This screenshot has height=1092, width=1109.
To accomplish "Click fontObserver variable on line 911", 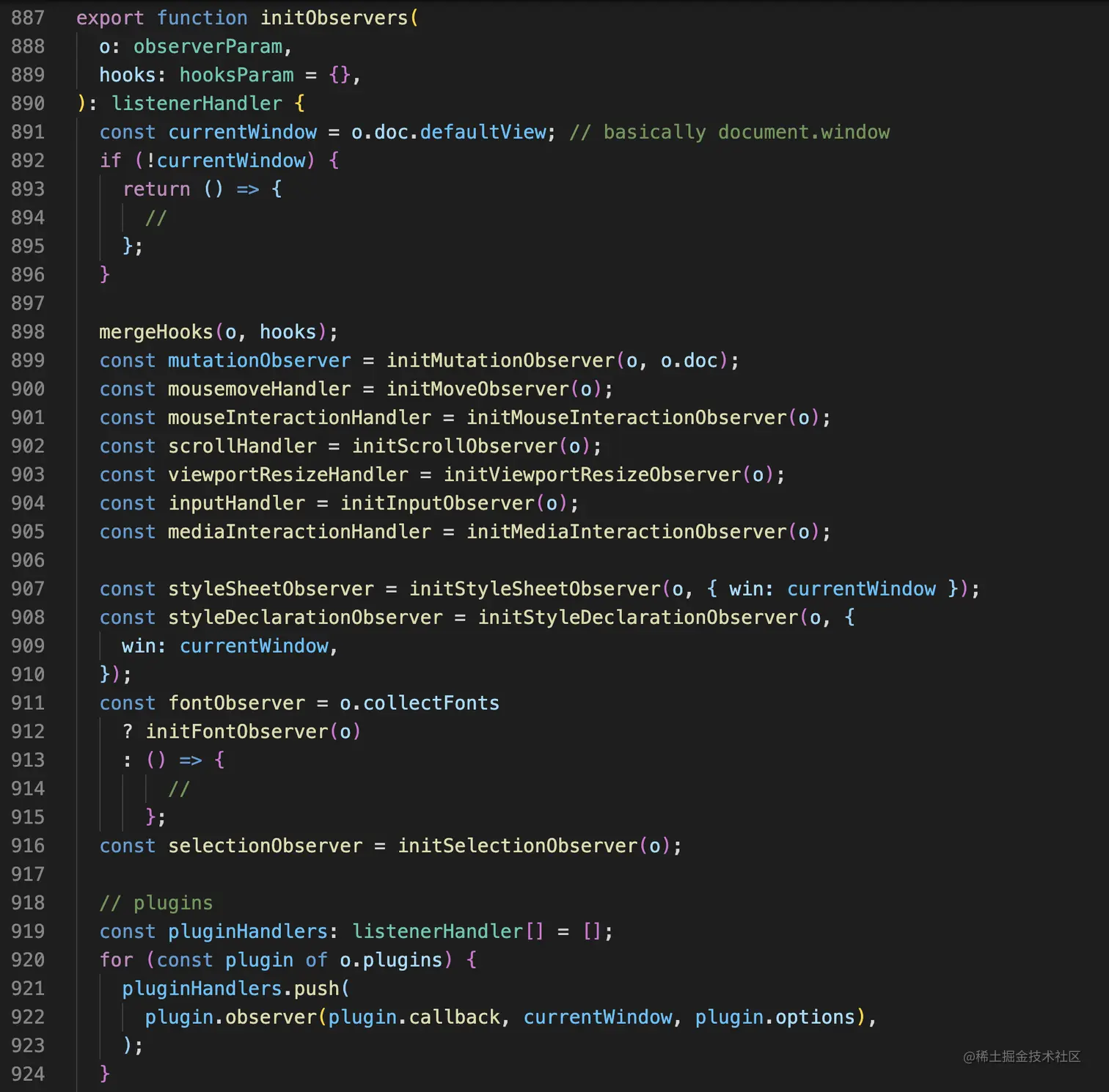I will [237, 704].
